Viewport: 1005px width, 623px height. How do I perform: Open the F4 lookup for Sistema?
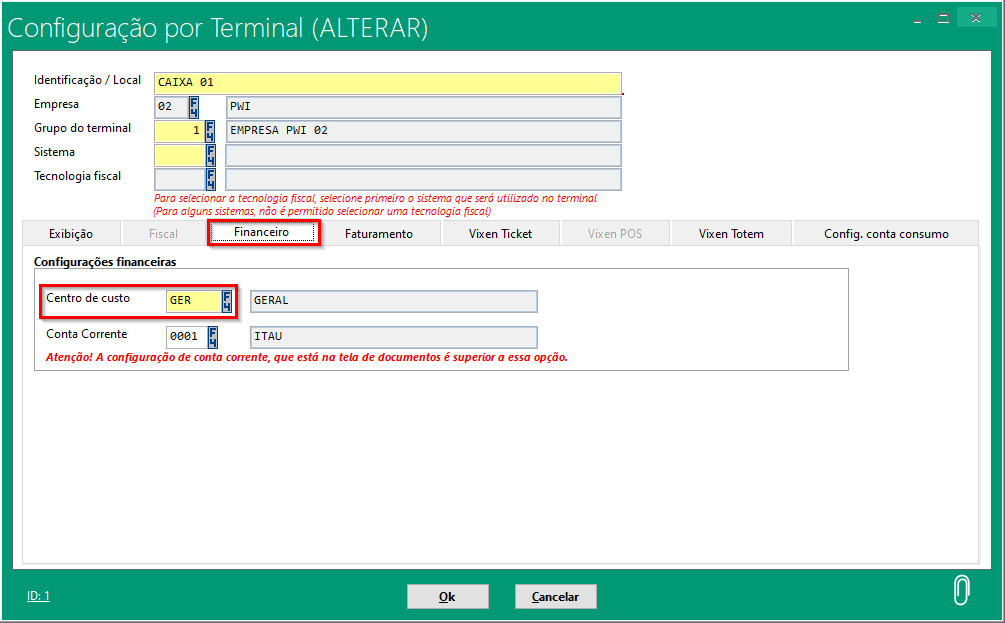click(210, 155)
